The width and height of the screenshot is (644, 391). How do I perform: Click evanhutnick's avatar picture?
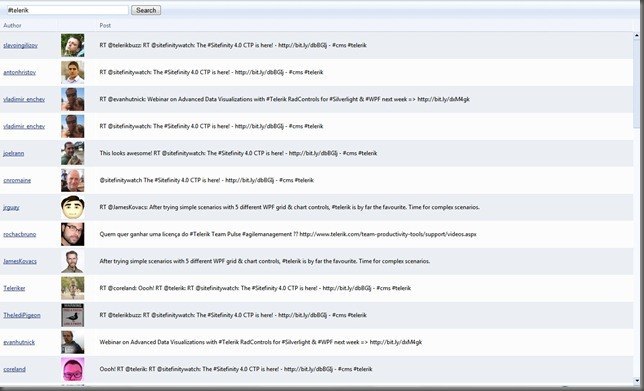pos(73,342)
